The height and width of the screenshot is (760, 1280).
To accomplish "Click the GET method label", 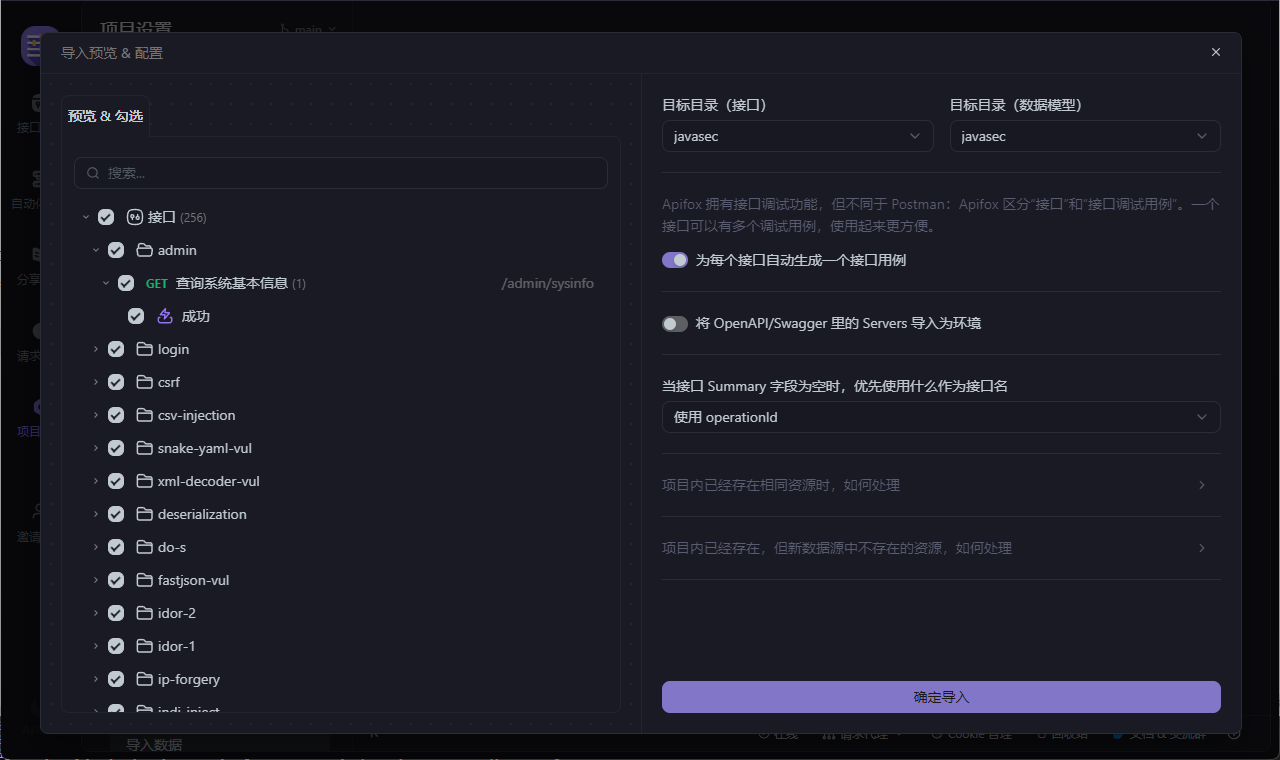I will click(x=157, y=283).
